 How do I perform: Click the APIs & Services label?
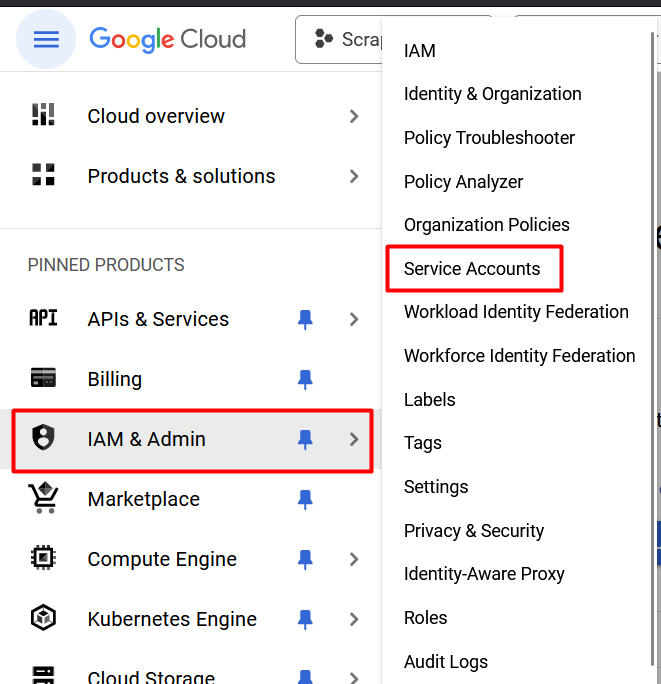click(x=158, y=319)
